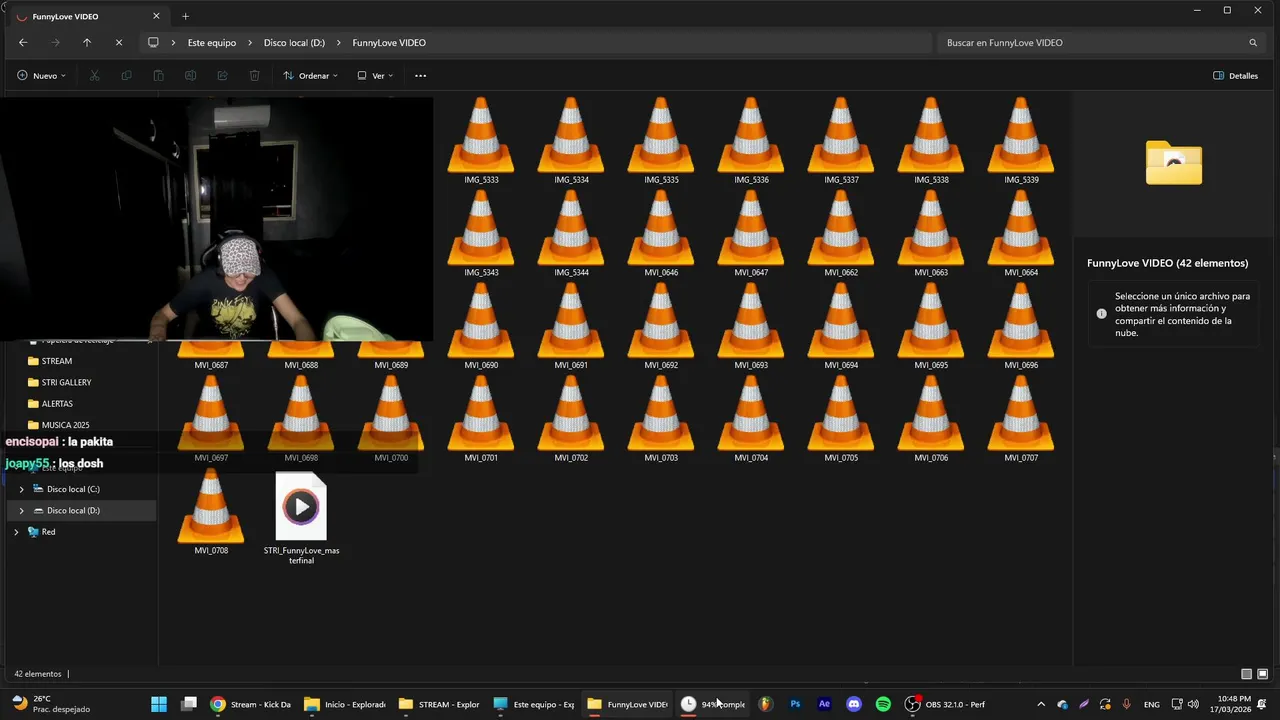
Task: Select the MVI_0663 VLC file
Action: 931,233
